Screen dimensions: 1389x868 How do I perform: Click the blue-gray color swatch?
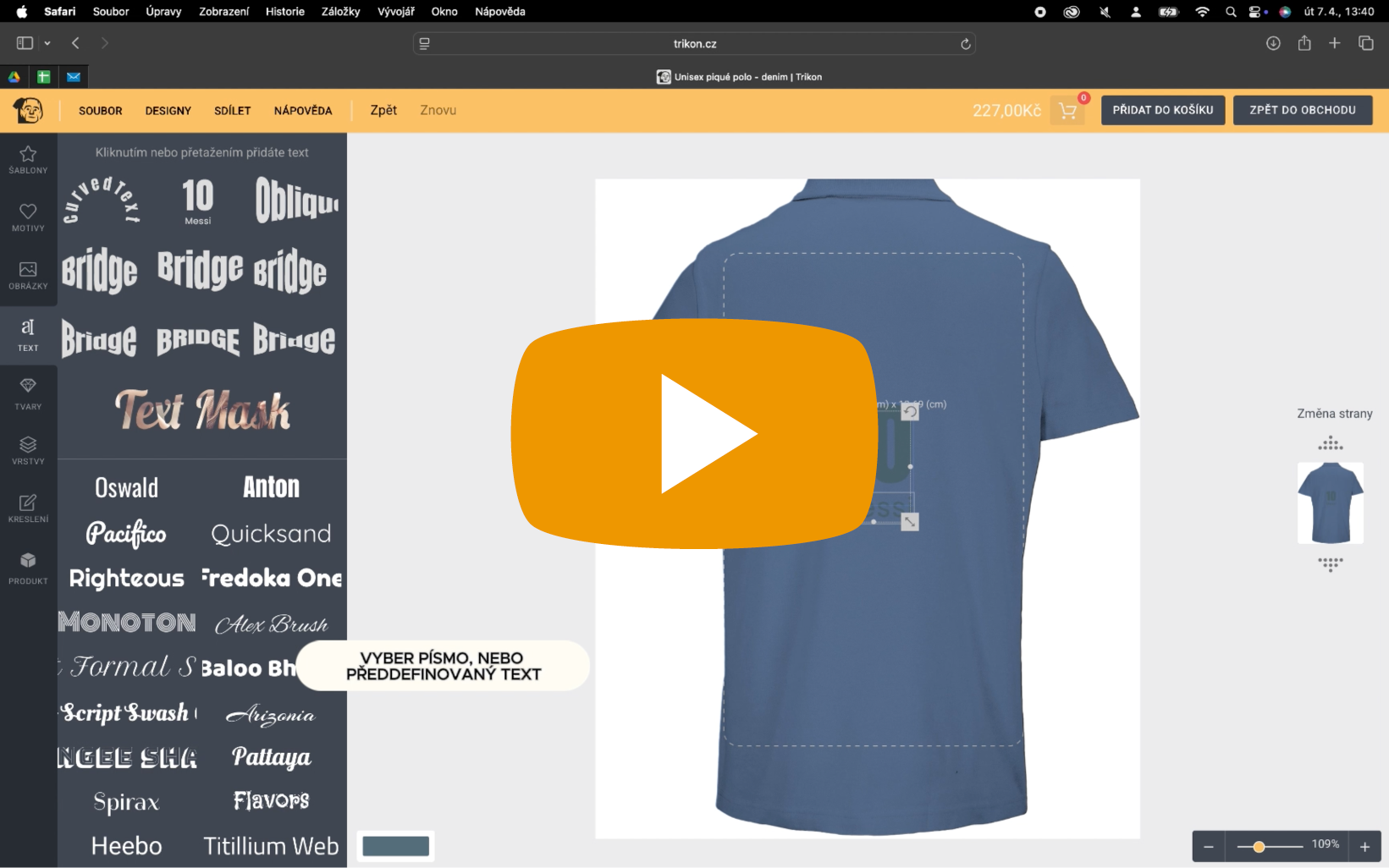point(395,846)
